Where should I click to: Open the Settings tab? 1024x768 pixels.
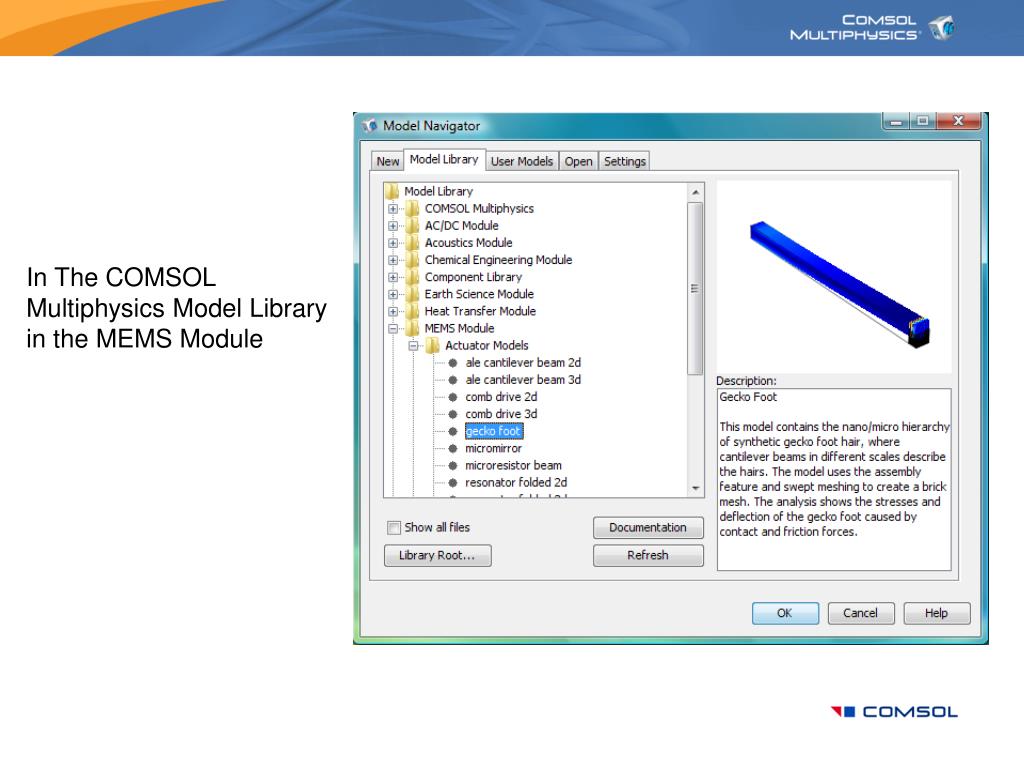[624, 161]
